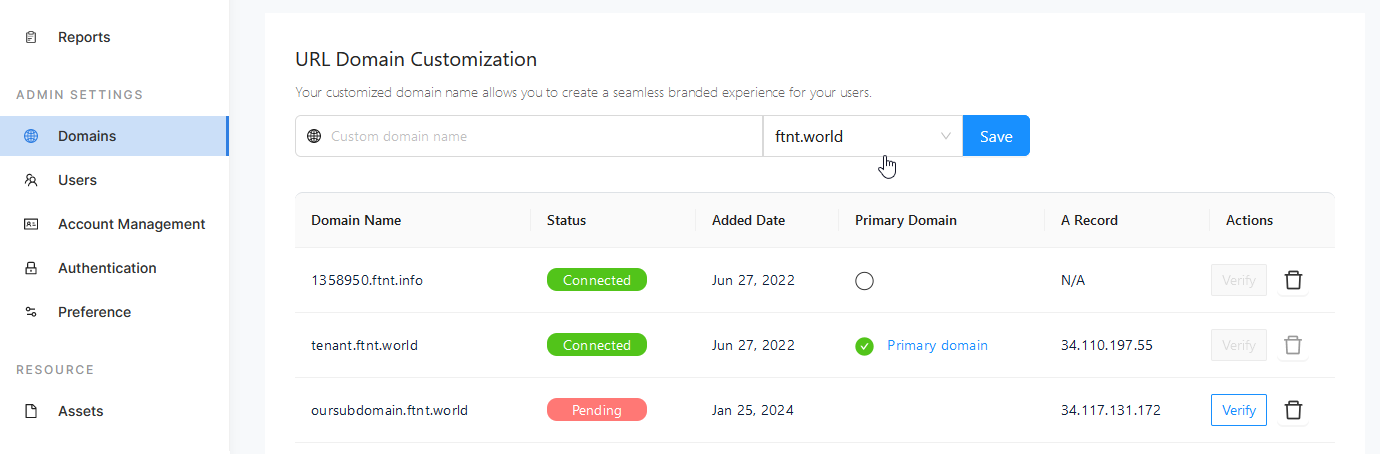1380x454 pixels.
Task: Click the Authentication lock icon
Action: pyautogui.click(x=31, y=268)
